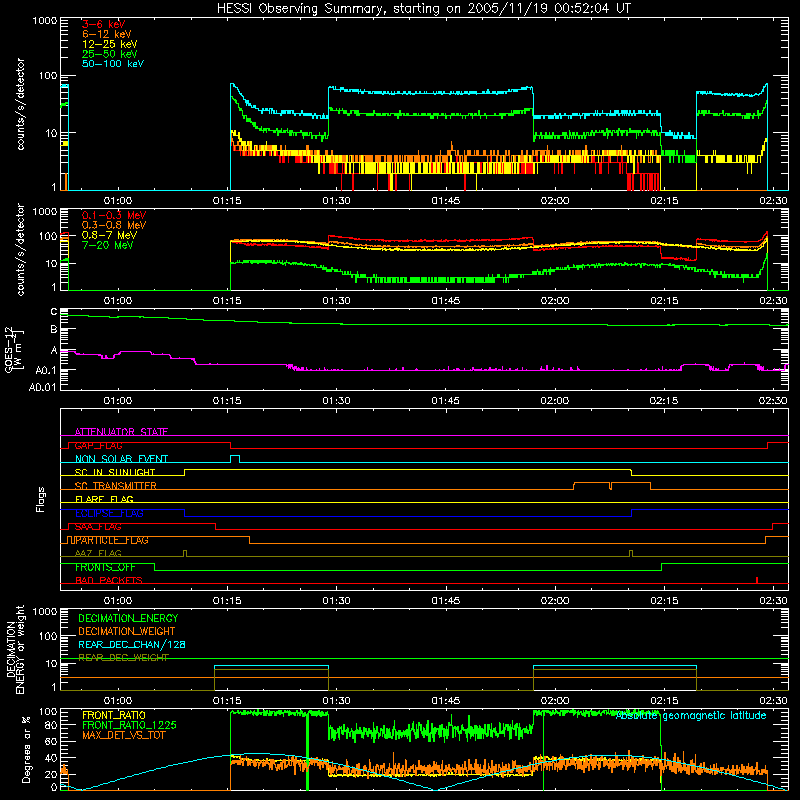Click the DECIMATION ENERGY or weight axis title

15,650
